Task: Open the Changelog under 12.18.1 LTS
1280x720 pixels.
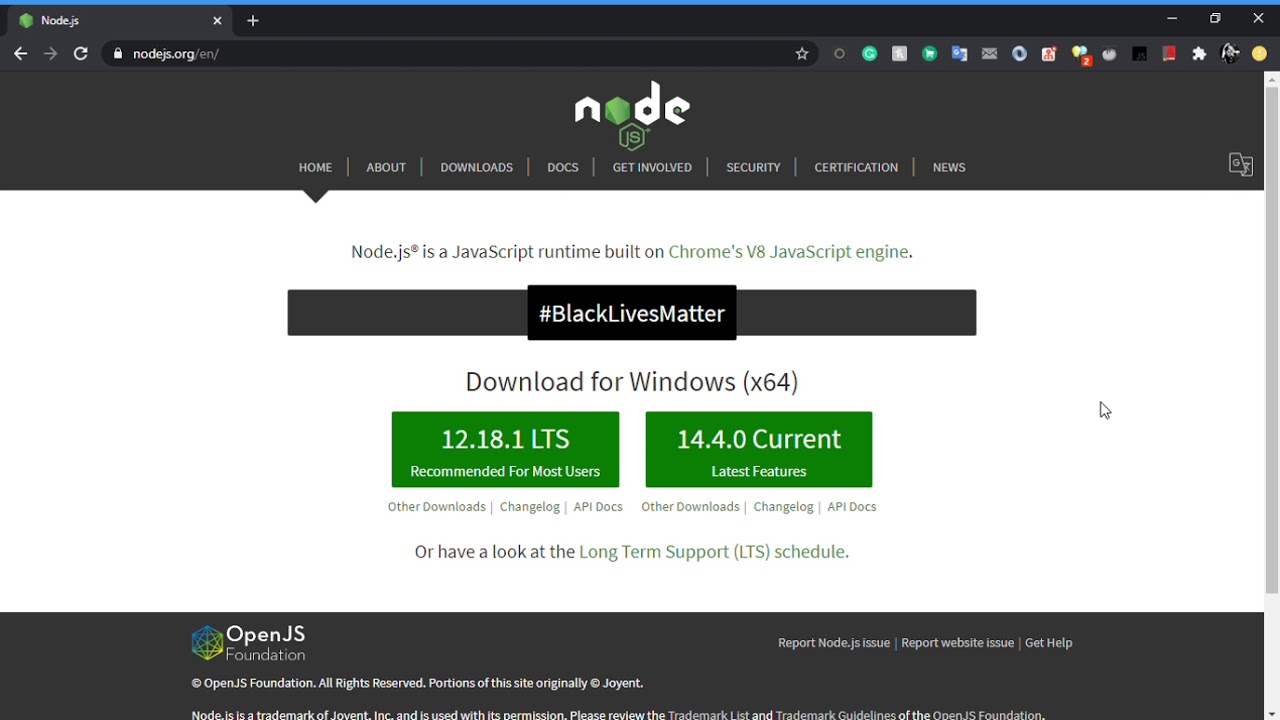Action: (530, 507)
